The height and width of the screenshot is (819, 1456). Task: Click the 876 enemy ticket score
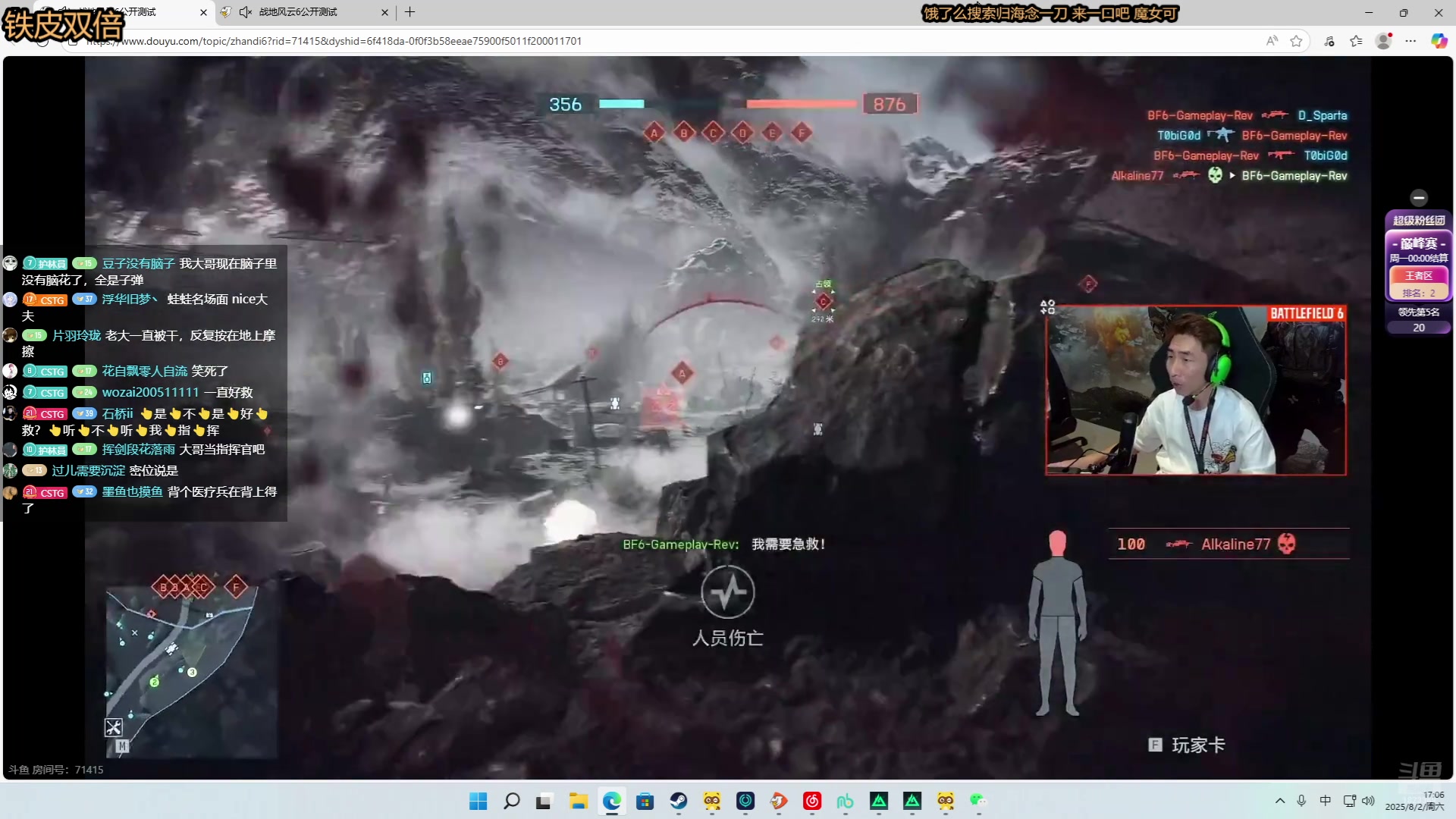(890, 104)
